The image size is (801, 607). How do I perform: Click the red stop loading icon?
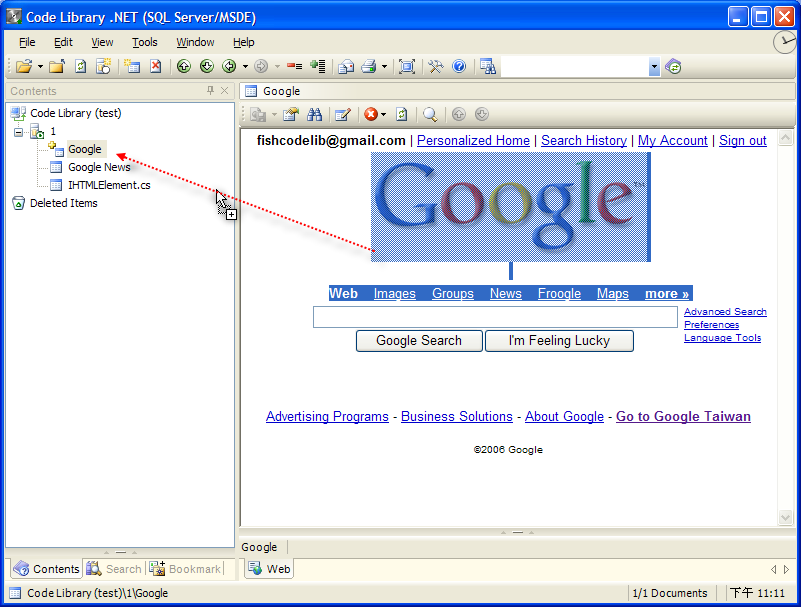[371, 114]
